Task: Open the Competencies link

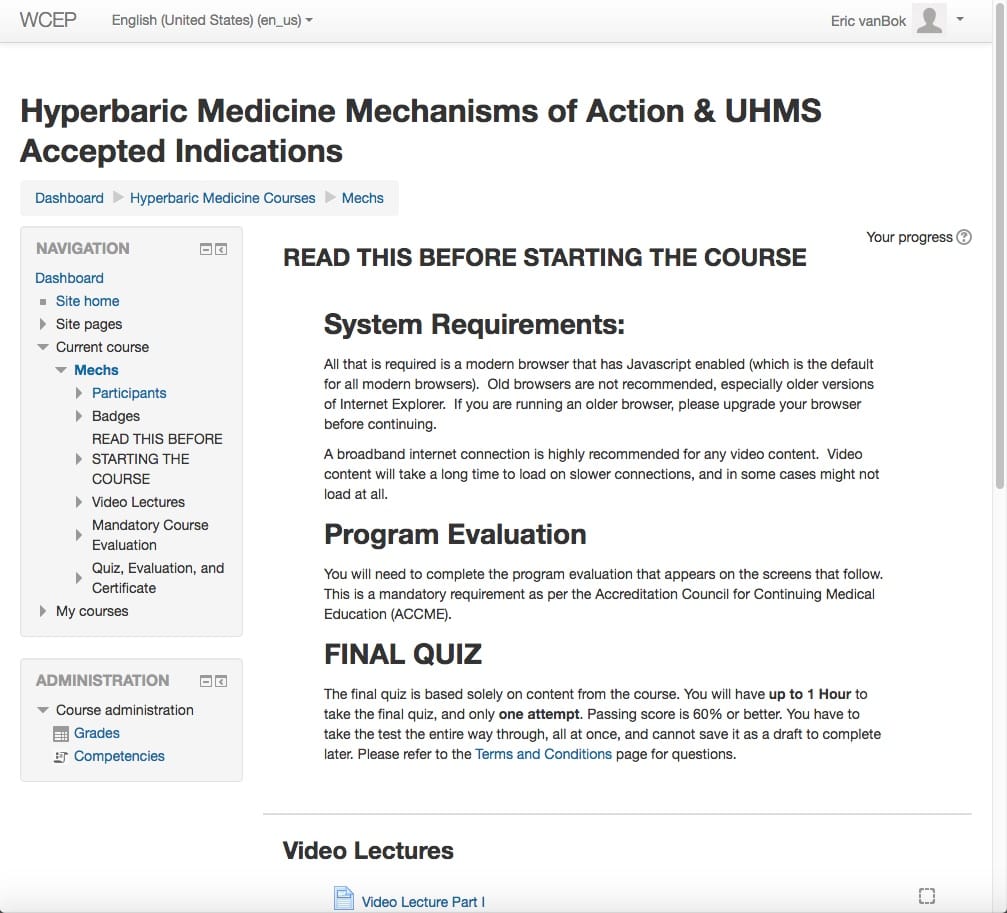Action: (119, 756)
